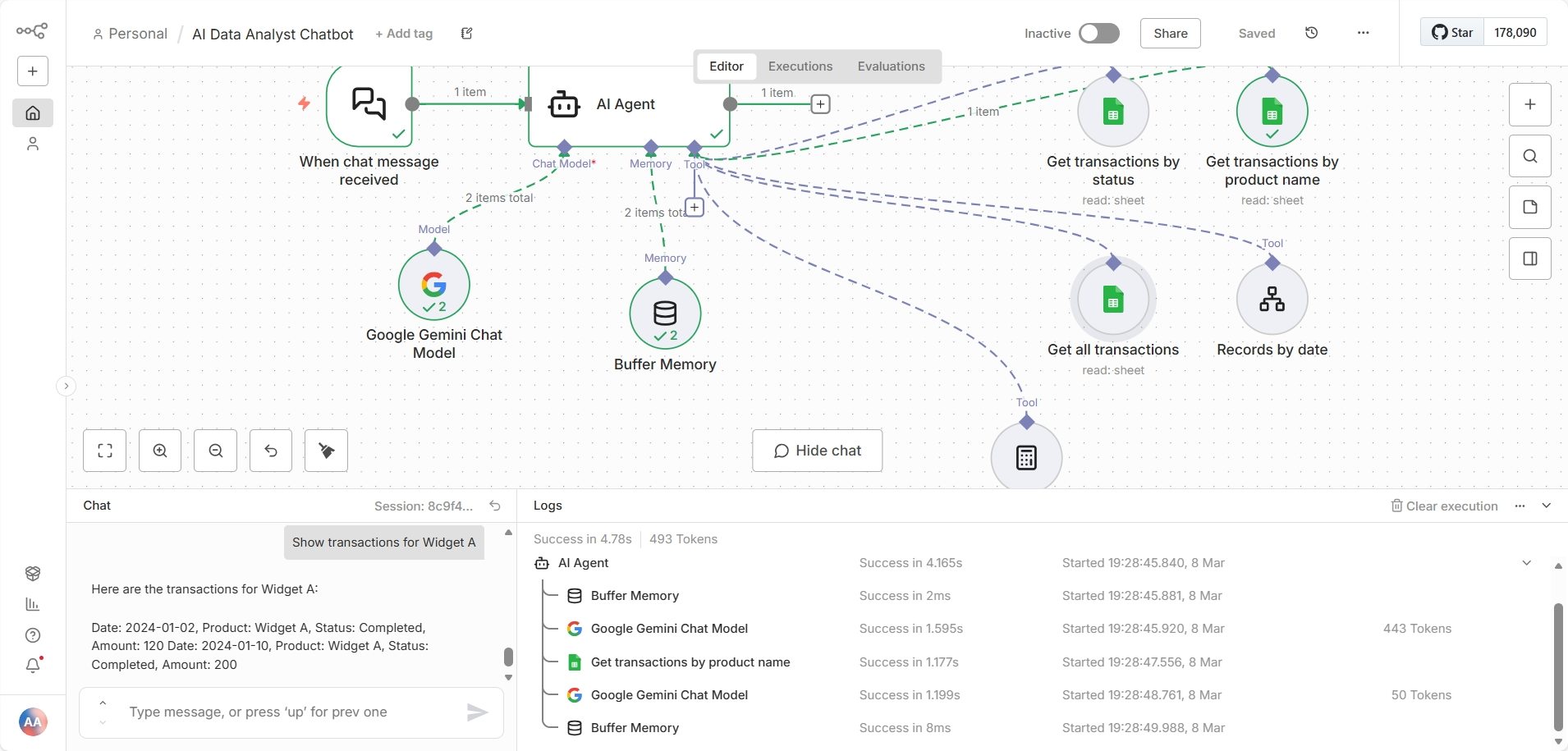Switch to the Executions tab
Image resolution: width=1568 pixels, height=751 pixels.
[800, 66]
